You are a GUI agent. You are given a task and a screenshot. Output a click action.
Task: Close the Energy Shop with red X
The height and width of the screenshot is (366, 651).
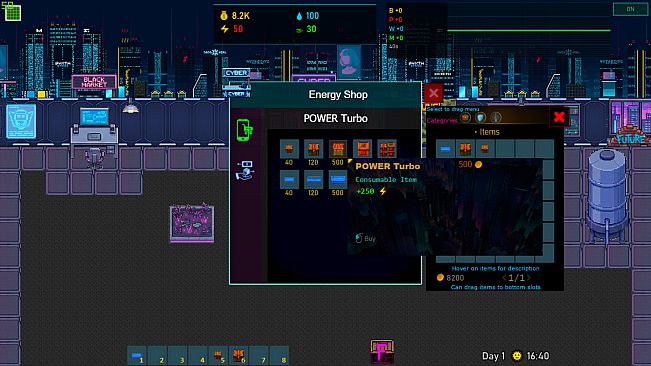(433, 93)
